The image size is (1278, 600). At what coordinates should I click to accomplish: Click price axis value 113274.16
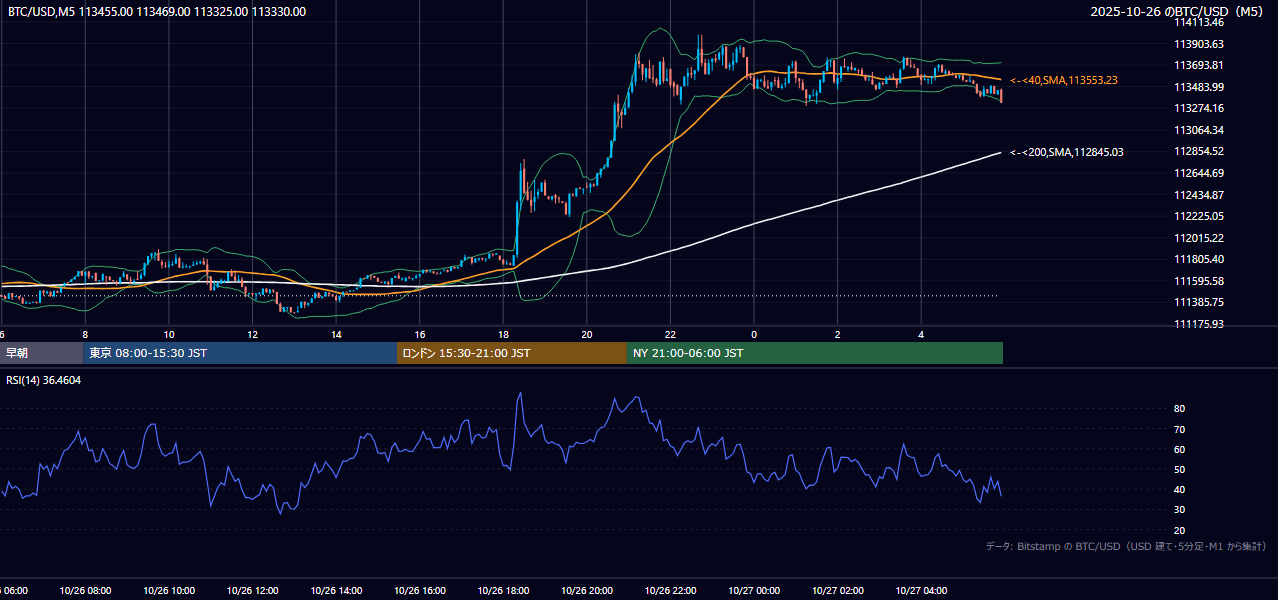click(x=1198, y=108)
